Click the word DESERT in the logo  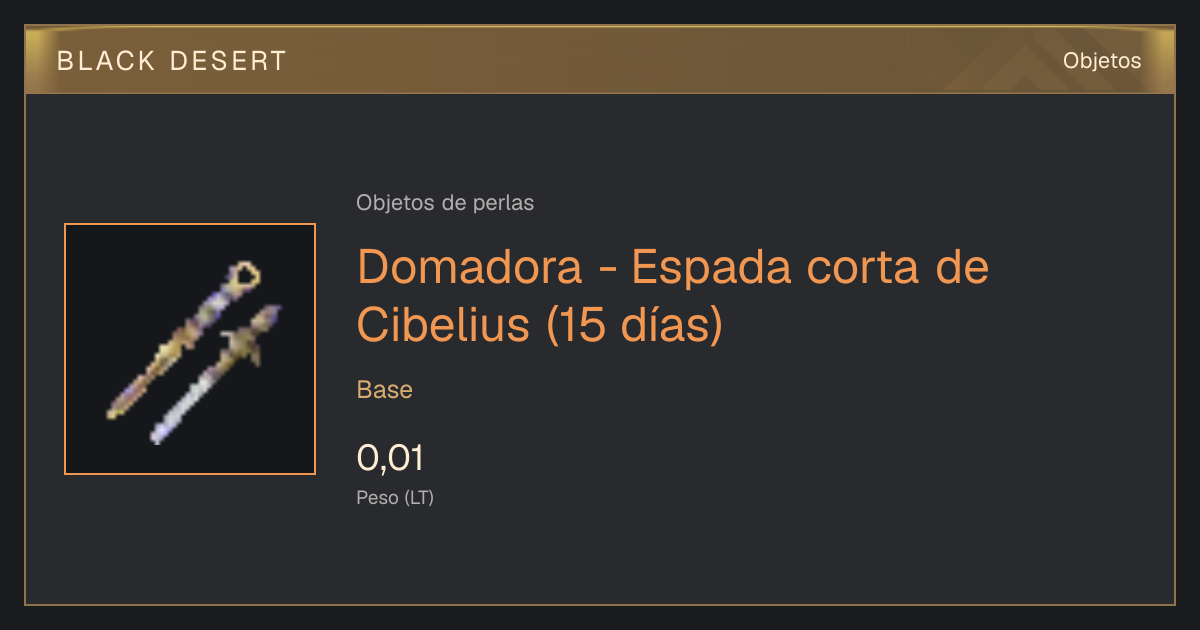coord(229,61)
